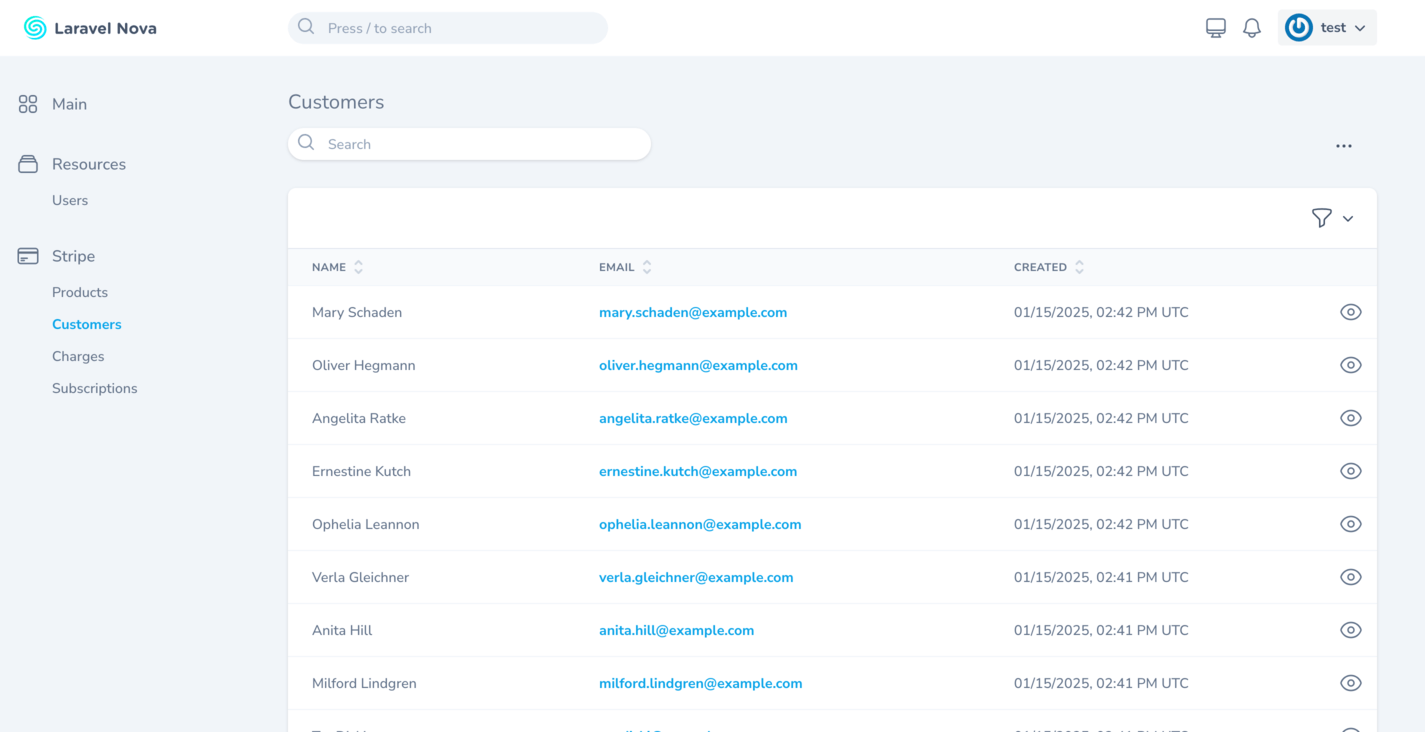This screenshot has height=732, width=1425.
Task: View Oliver Hegmann record via eye icon
Action: 1351,365
